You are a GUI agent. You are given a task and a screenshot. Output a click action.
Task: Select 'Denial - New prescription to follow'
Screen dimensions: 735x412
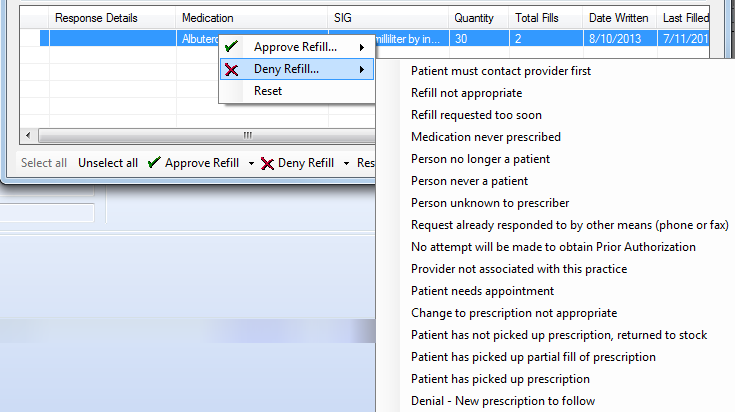tap(503, 401)
